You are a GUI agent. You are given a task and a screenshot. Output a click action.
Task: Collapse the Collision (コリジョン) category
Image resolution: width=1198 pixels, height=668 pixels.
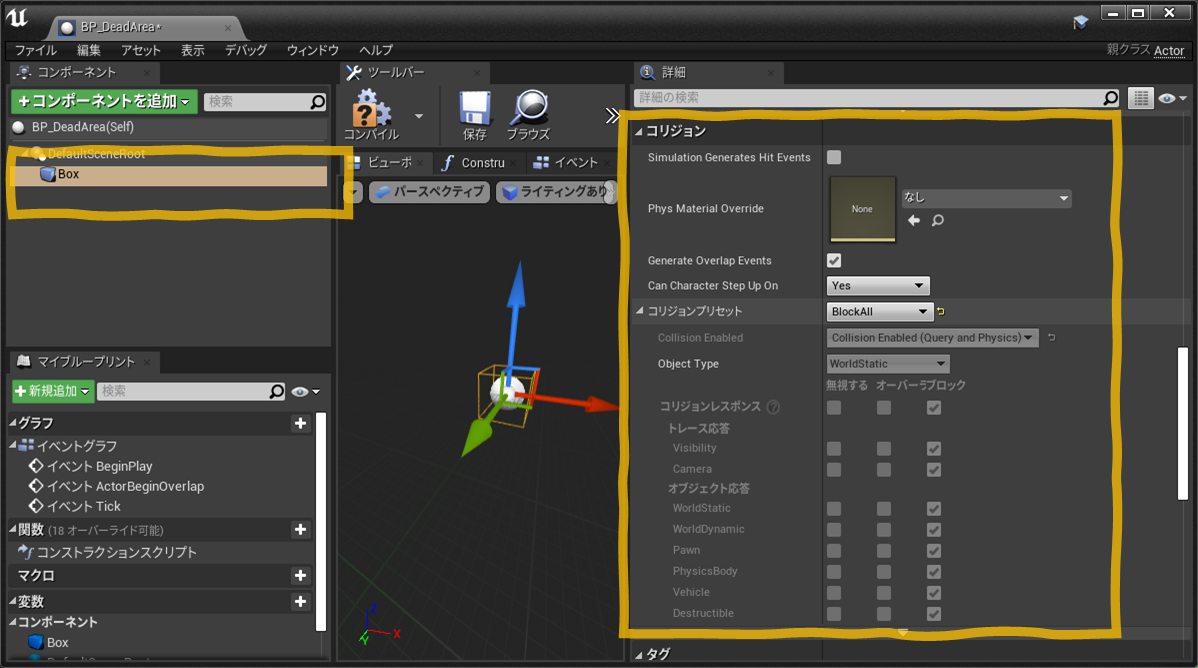point(639,131)
